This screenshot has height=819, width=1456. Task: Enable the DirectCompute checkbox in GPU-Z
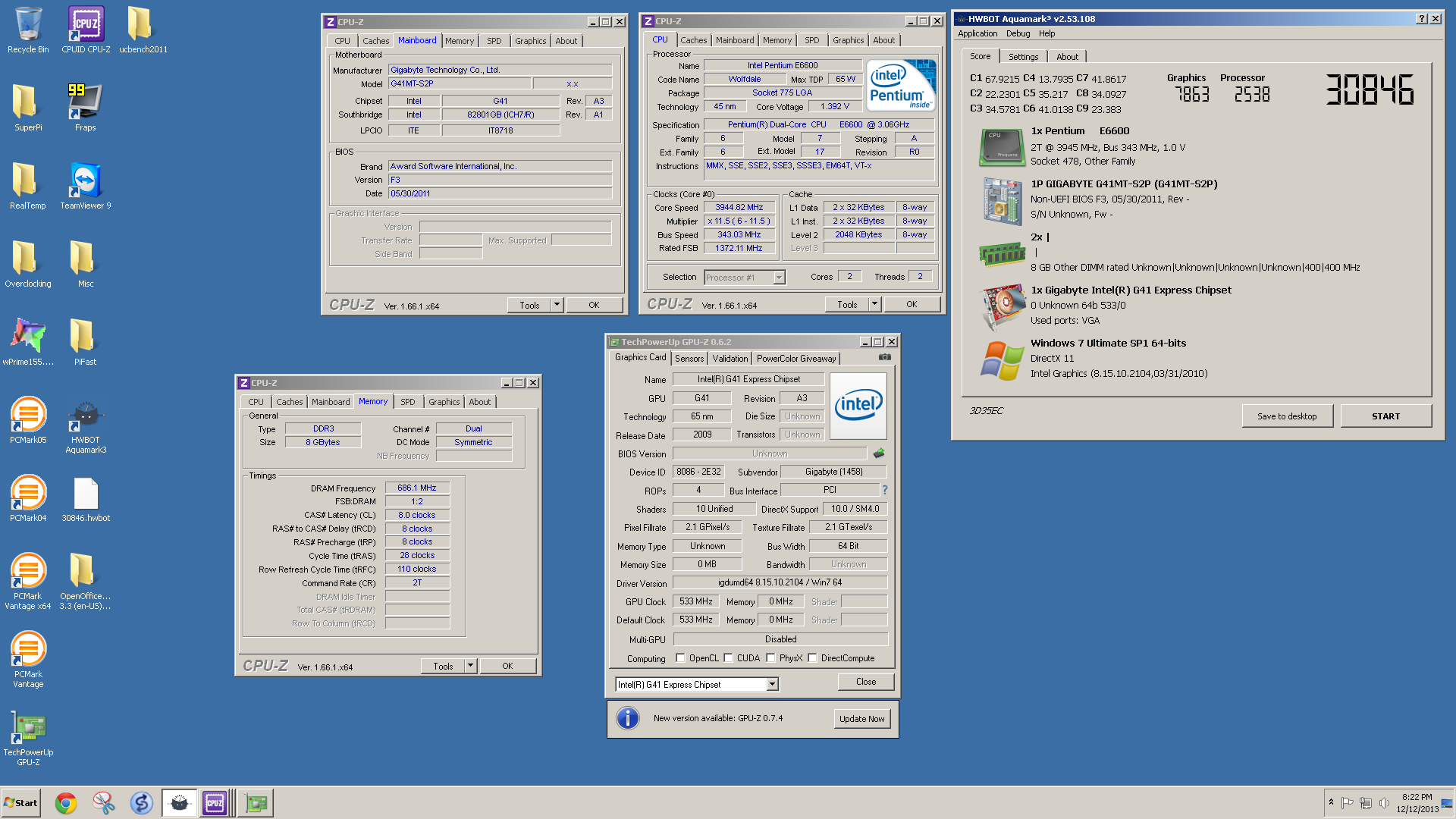[812, 658]
